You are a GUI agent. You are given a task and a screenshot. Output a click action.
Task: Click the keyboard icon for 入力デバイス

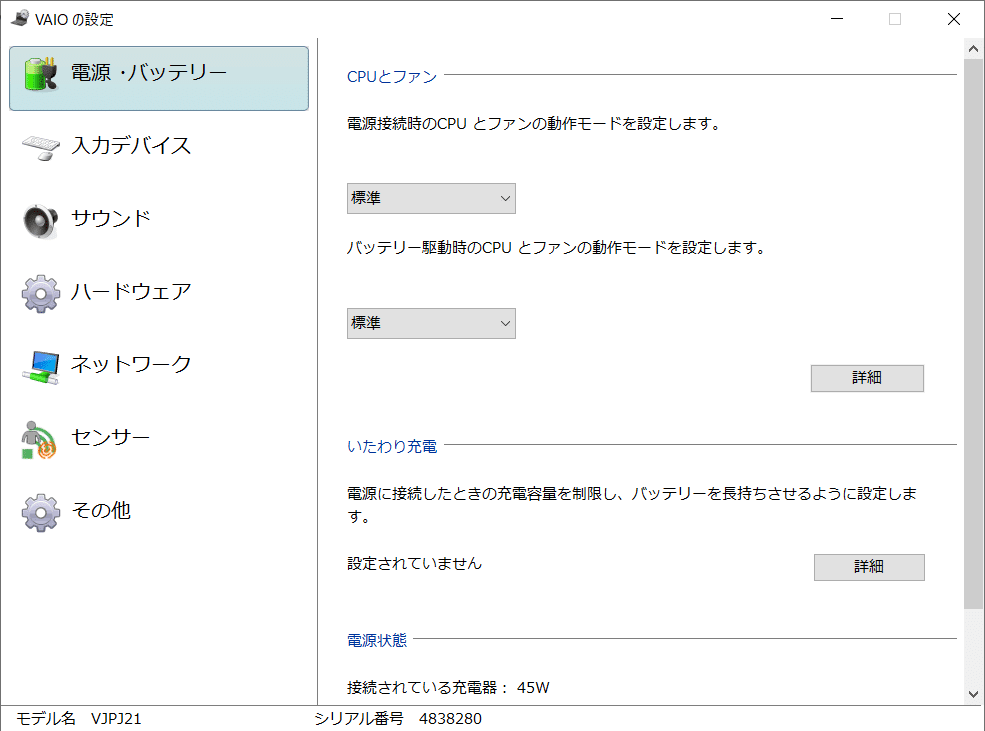[41, 148]
